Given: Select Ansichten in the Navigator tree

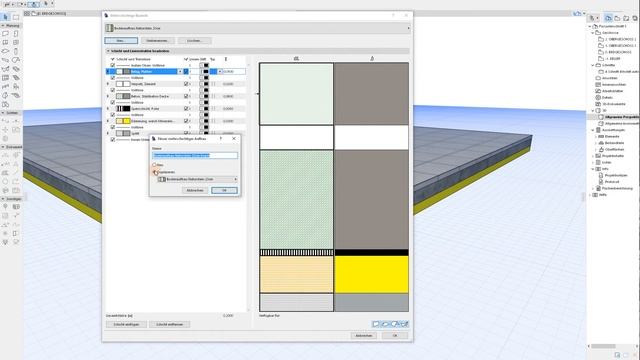Looking at the screenshot, I should coord(610,78).
